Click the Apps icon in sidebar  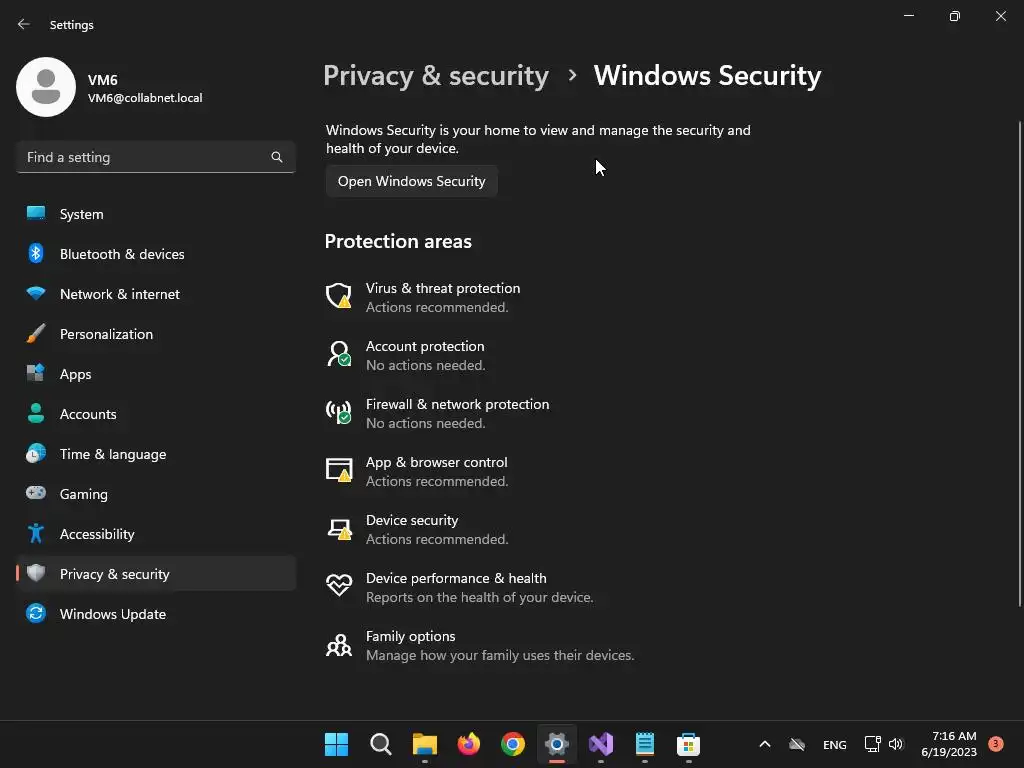pos(36,374)
